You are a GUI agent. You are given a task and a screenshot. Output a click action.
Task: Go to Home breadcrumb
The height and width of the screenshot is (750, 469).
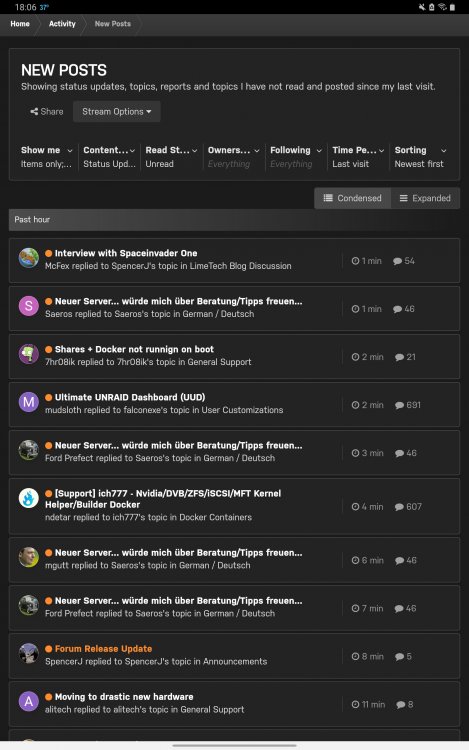click(20, 24)
